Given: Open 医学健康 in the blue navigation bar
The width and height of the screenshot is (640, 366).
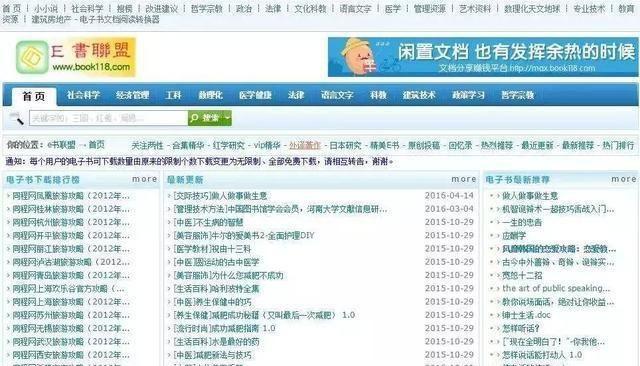Looking at the screenshot, I should click(x=255, y=95).
